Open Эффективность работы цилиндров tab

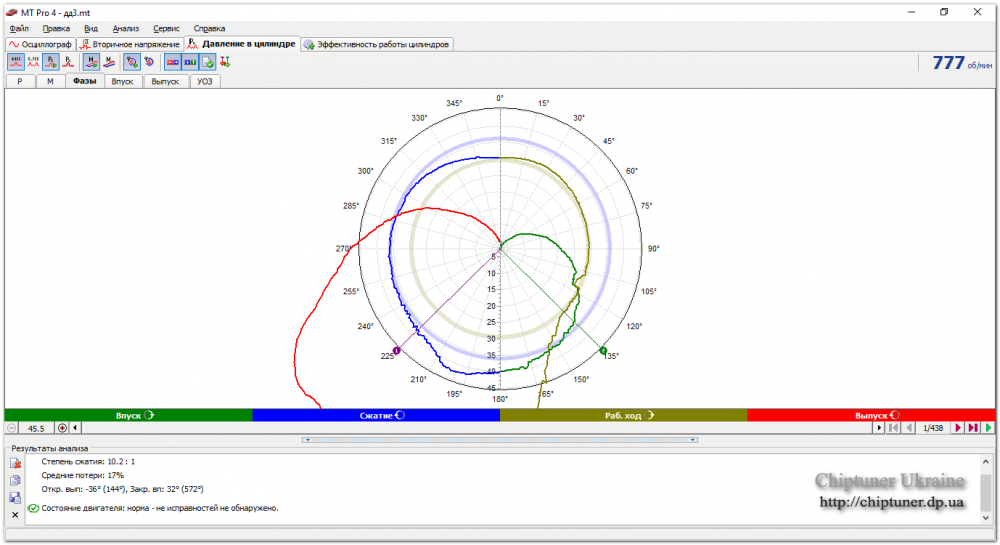tap(377, 44)
